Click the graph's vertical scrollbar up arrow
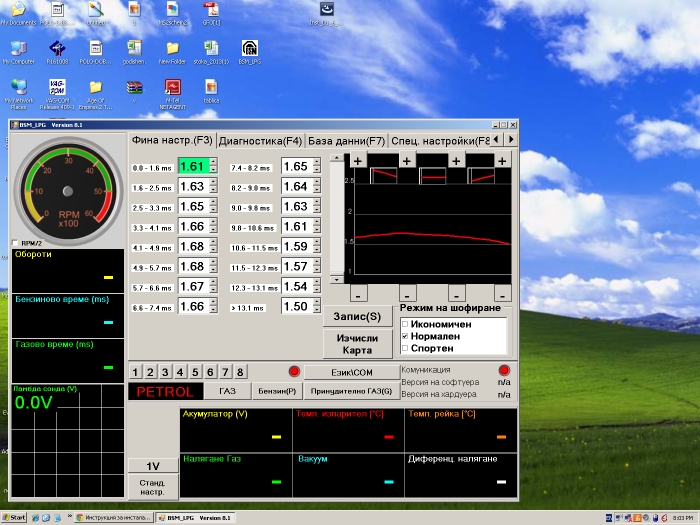Screen dimensions: 700x525 pos(335,159)
